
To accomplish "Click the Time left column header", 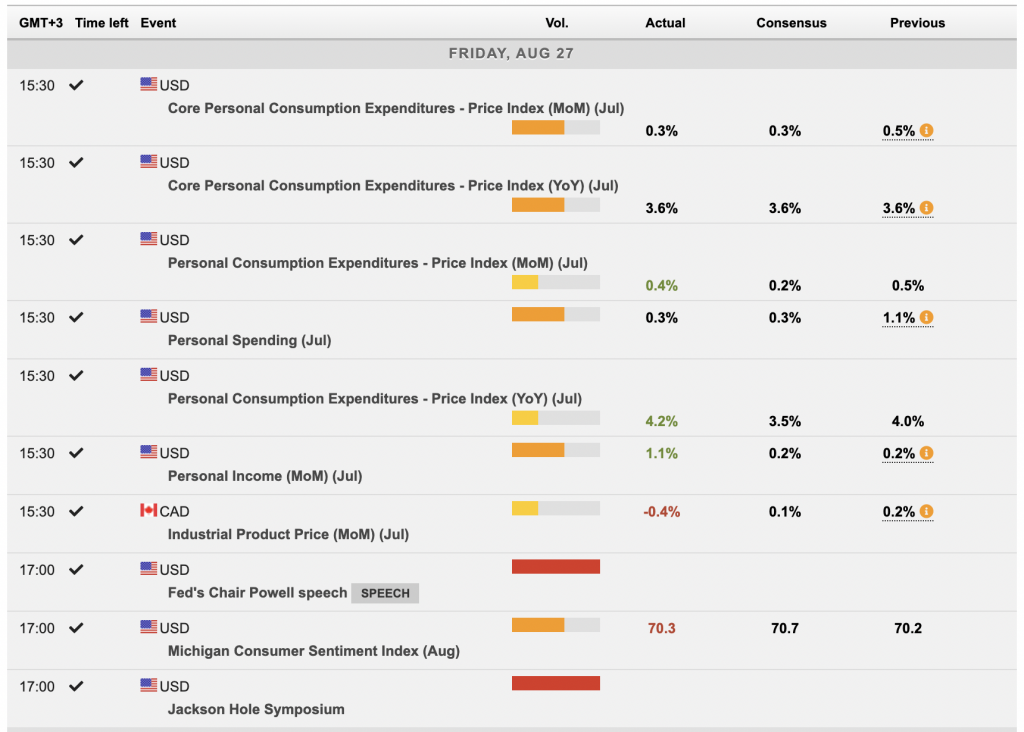I will (x=102, y=23).
